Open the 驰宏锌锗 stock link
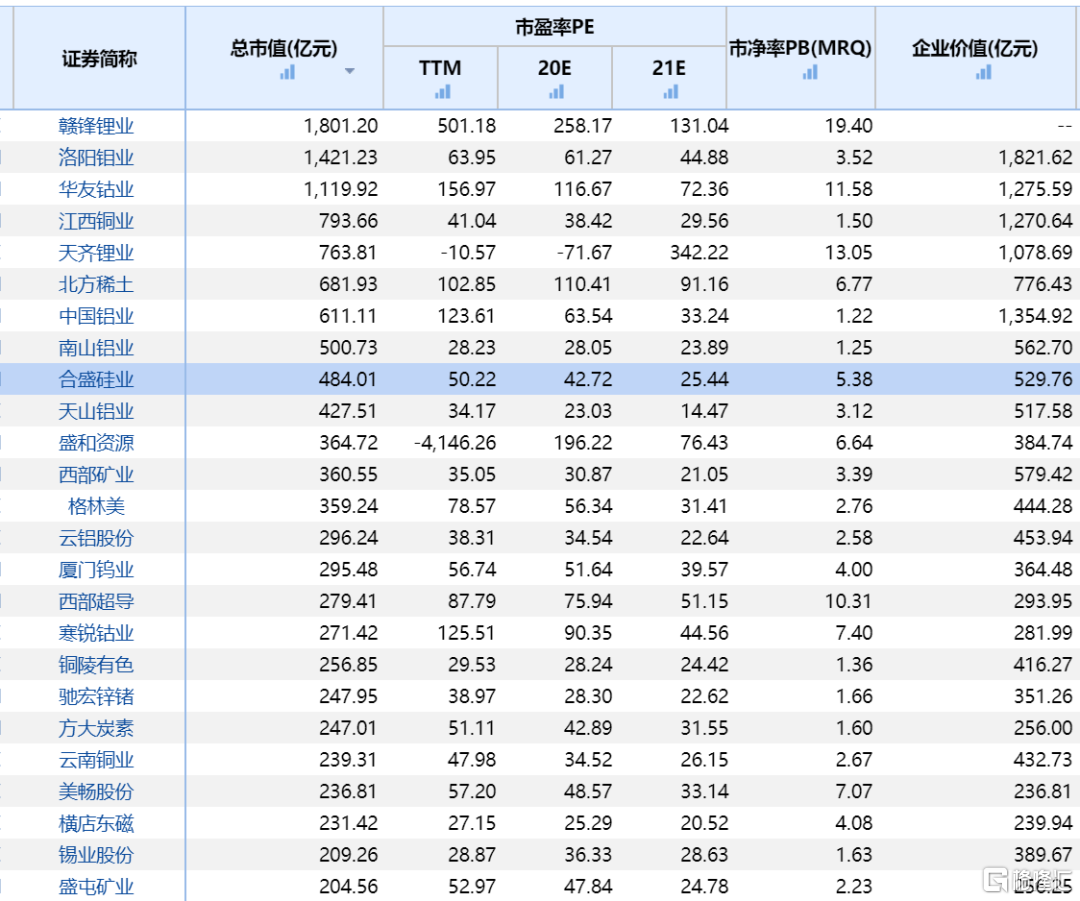The image size is (1080, 901). [x=96, y=696]
